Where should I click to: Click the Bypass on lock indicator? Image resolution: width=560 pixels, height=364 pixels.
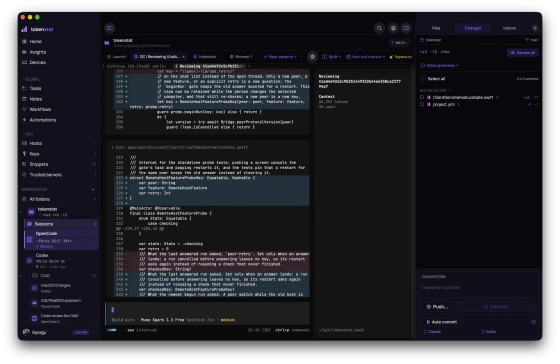(x=401, y=56)
